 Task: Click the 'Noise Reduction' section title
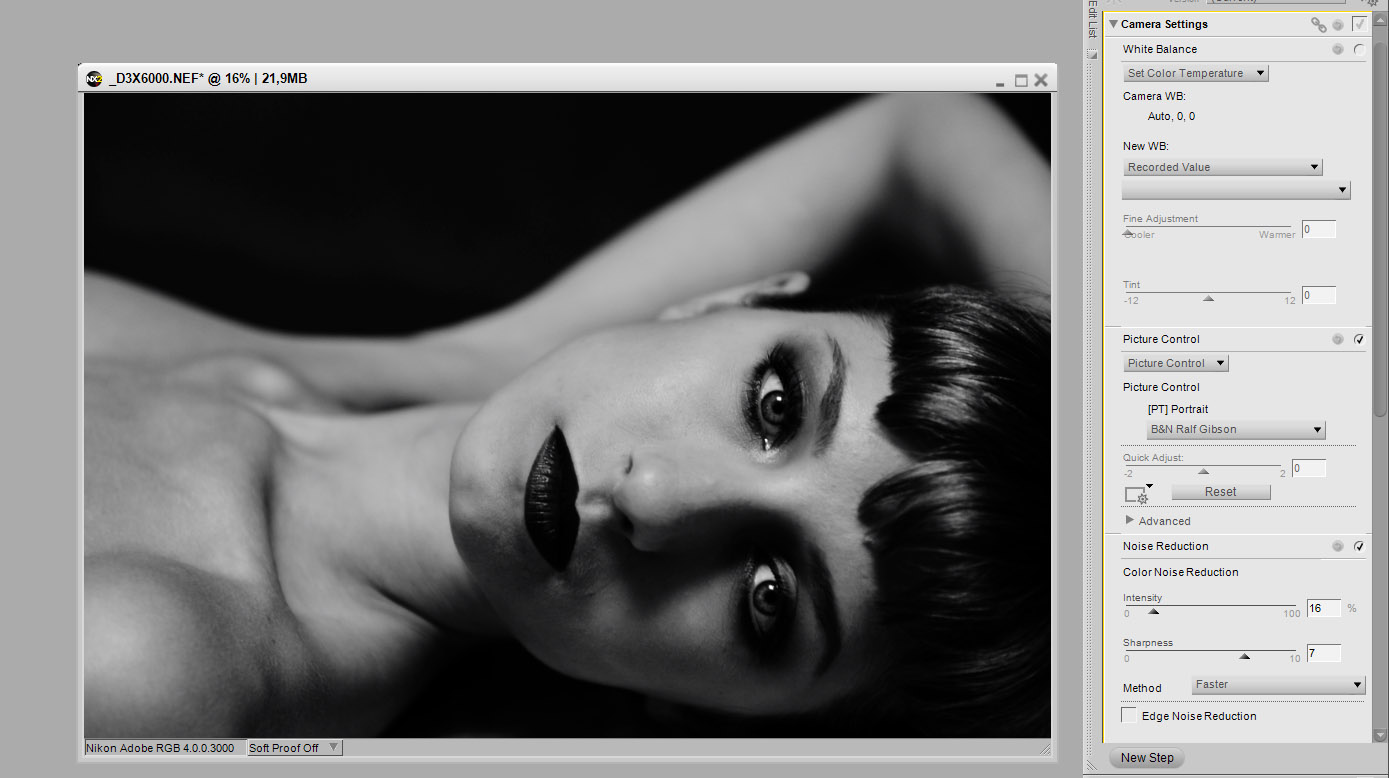coord(1165,546)
